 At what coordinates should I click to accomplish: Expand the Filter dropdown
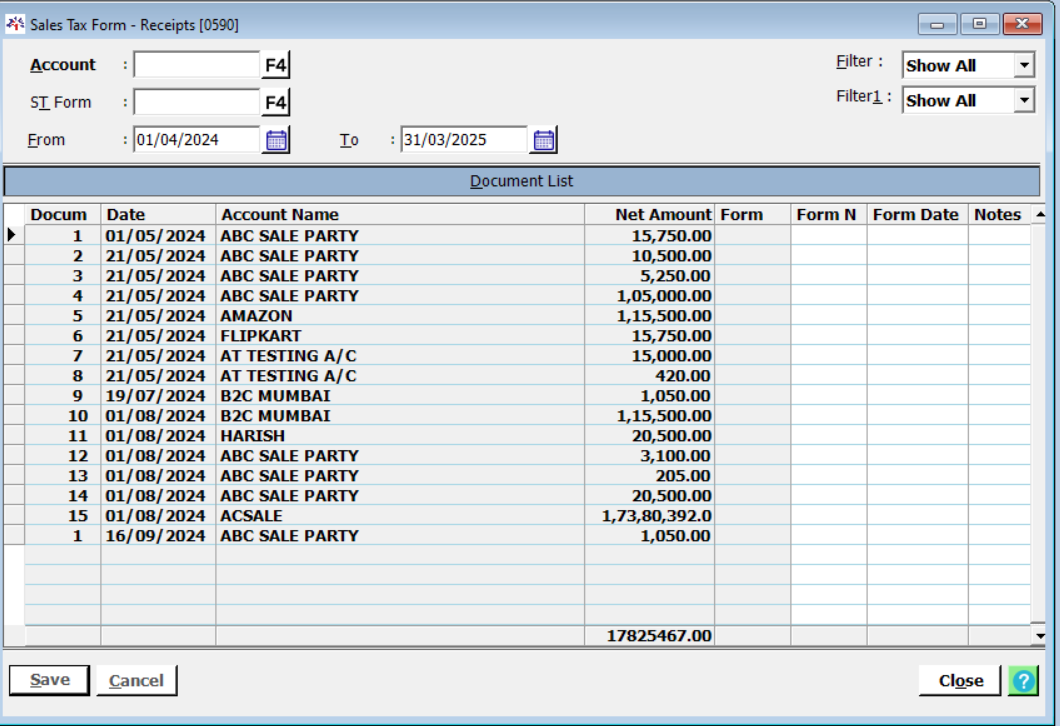(1023, 66)
